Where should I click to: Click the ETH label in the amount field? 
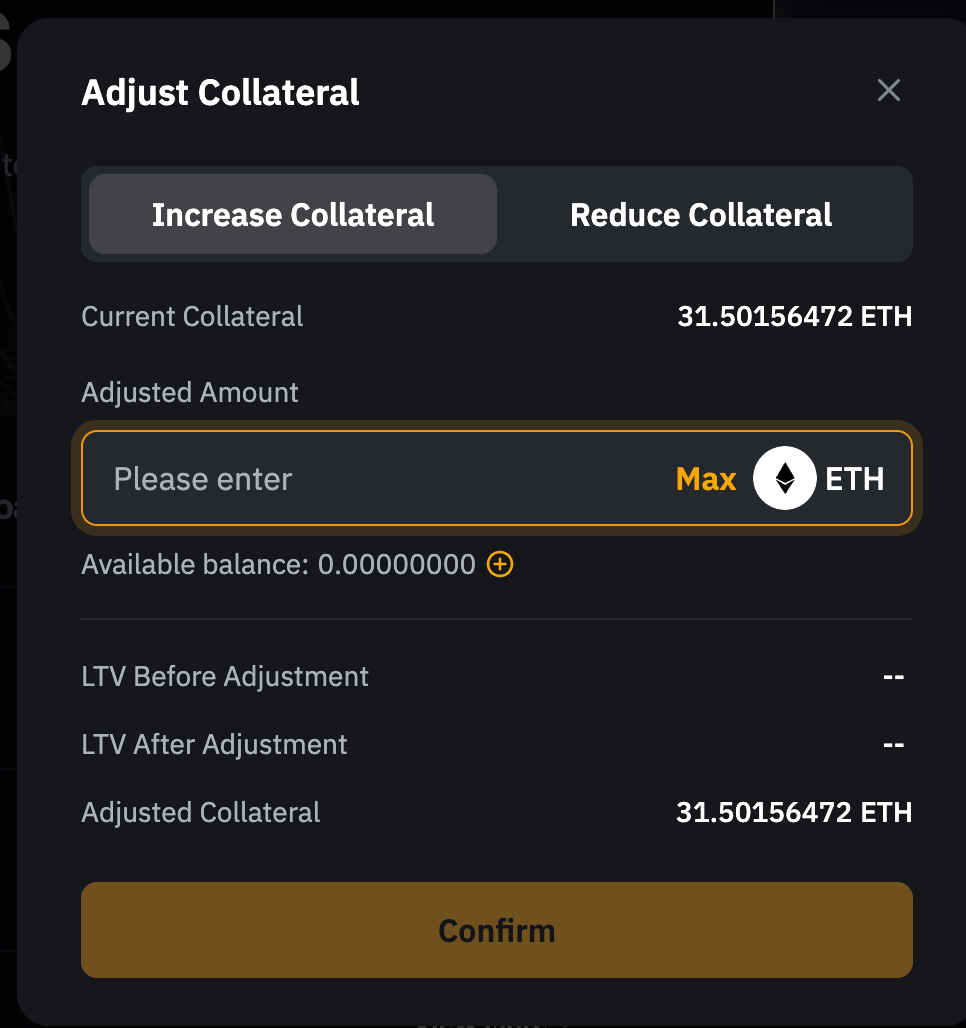click(x=854, y=479)
